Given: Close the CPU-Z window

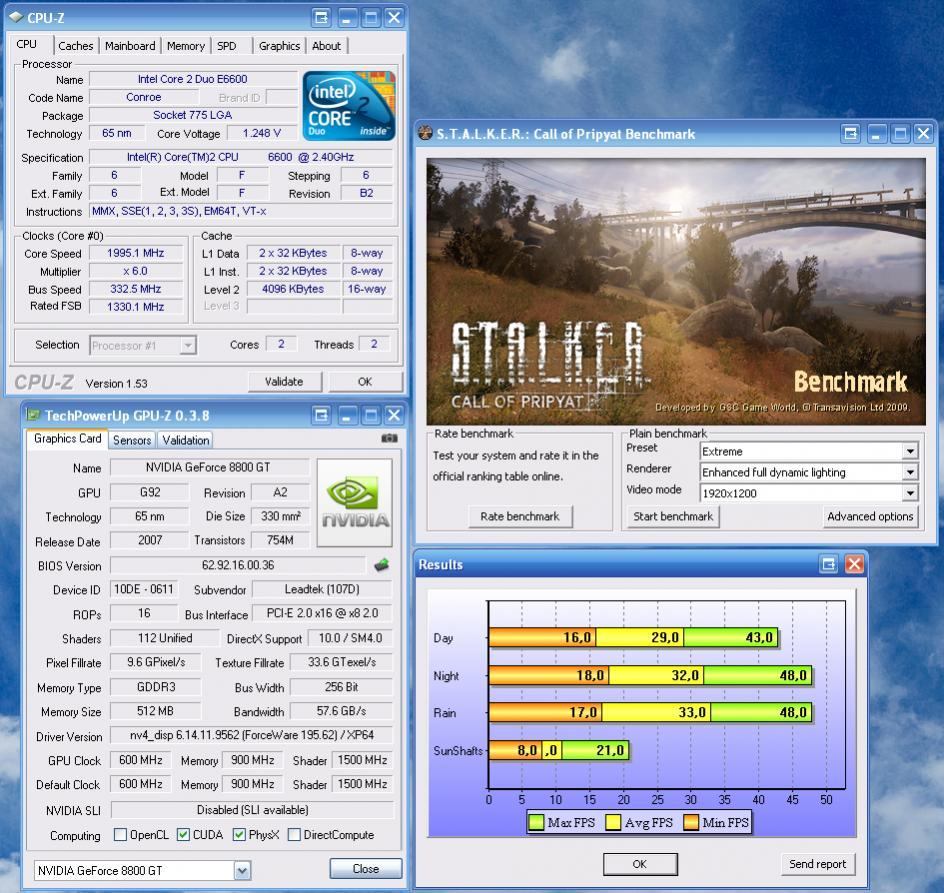Looking at the screenshot, I should (394, 17).
